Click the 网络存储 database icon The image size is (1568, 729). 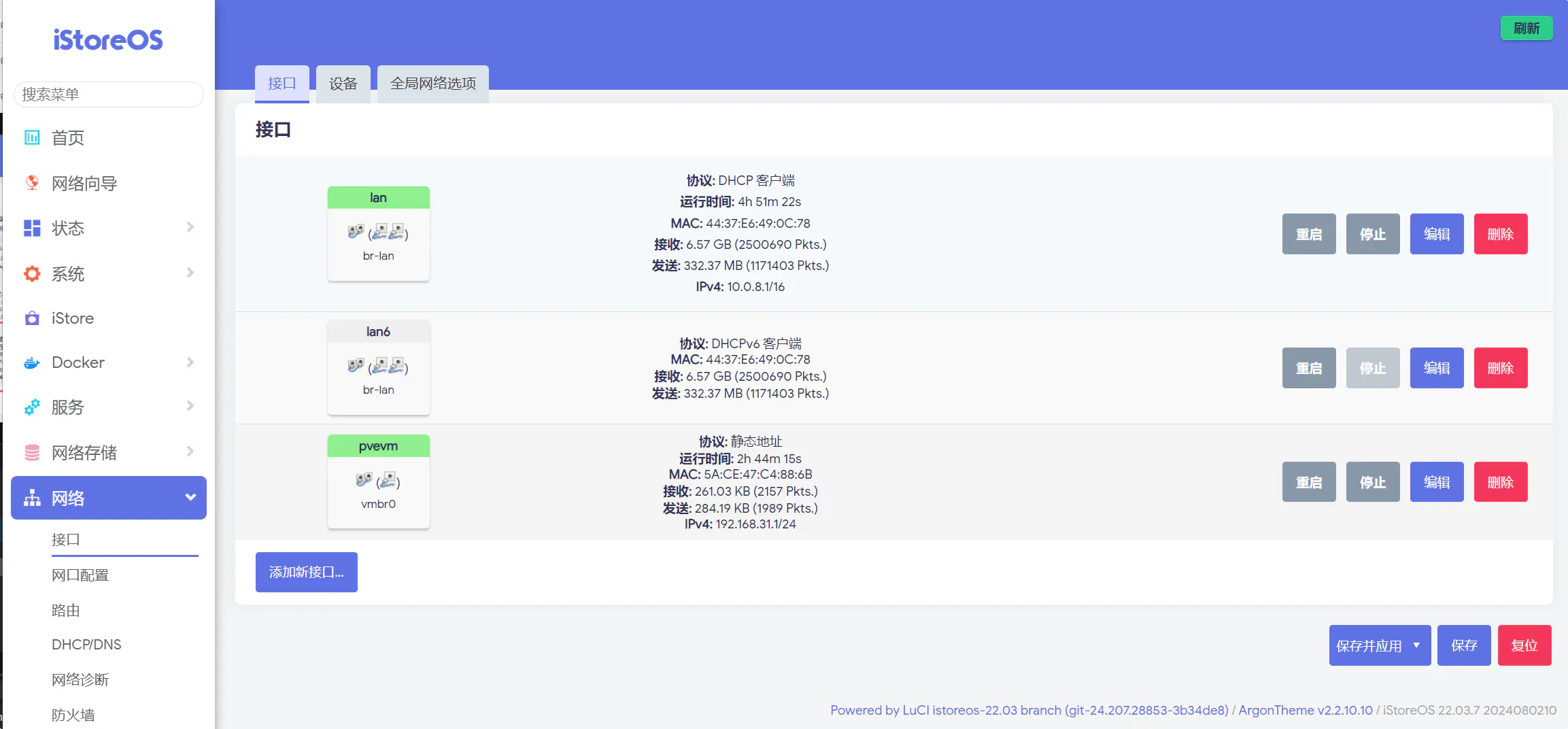coord(32,453)
